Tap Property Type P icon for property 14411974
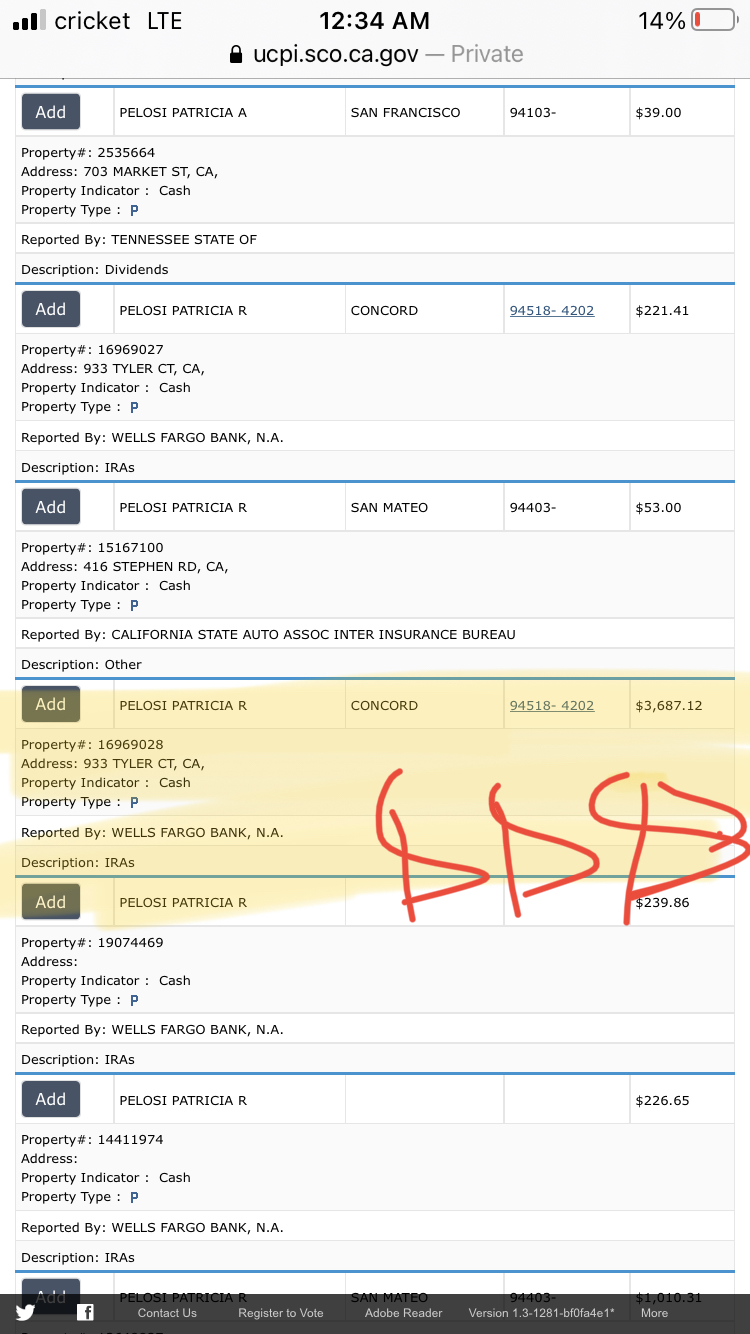750x1334 pixels. point(134,1197)
